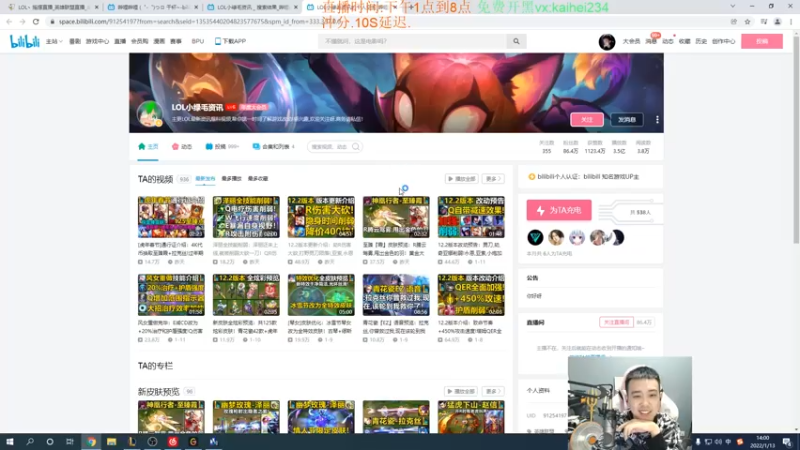Open the 12.2版本 改动预告 video thumbnail
Image resolution: width=800 pixels, height=450 pixels.
pyautogui.click(x=471, y=217)
